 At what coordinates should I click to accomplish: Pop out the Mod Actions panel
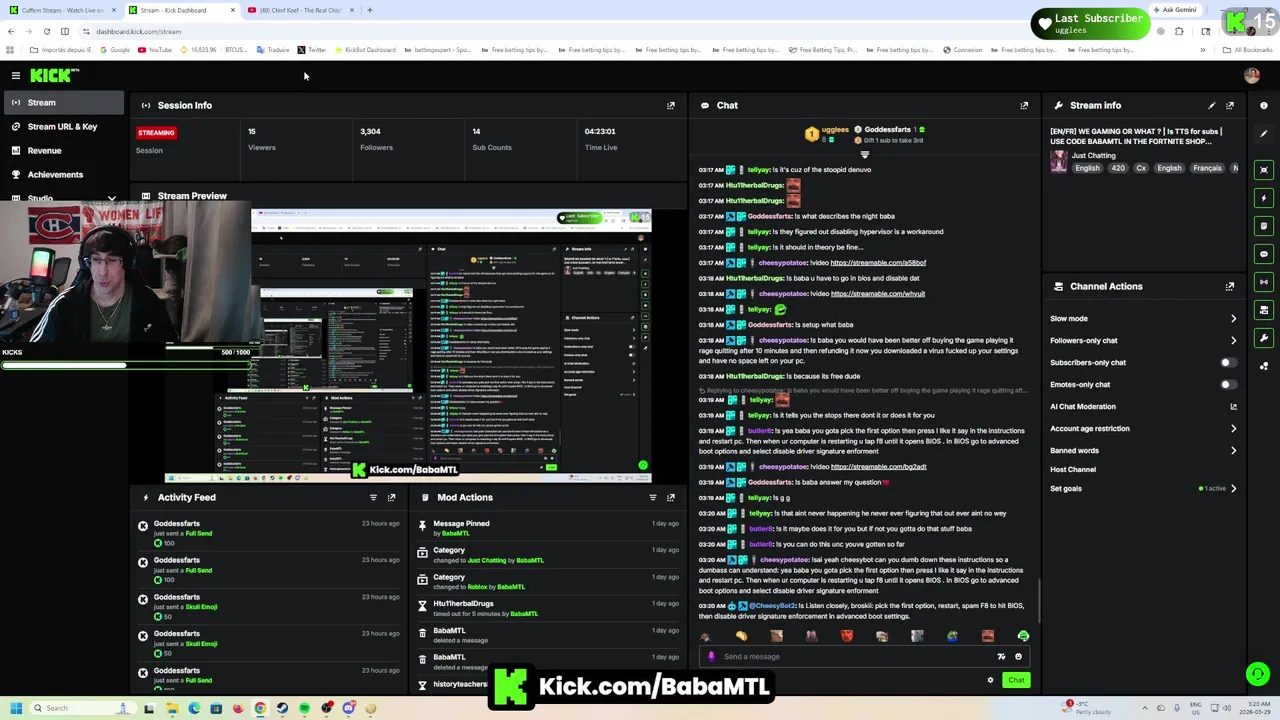click(x=671, y=497)
